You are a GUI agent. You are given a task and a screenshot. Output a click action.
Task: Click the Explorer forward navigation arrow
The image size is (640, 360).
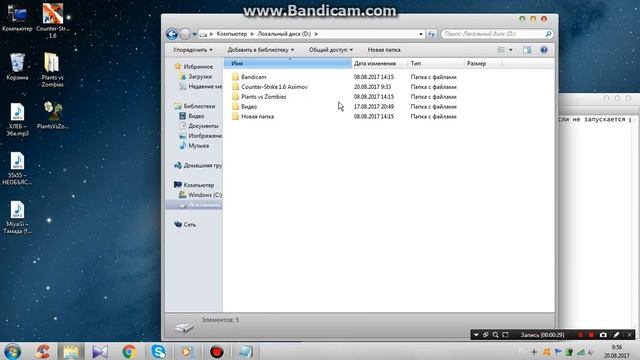pos(185,34)
